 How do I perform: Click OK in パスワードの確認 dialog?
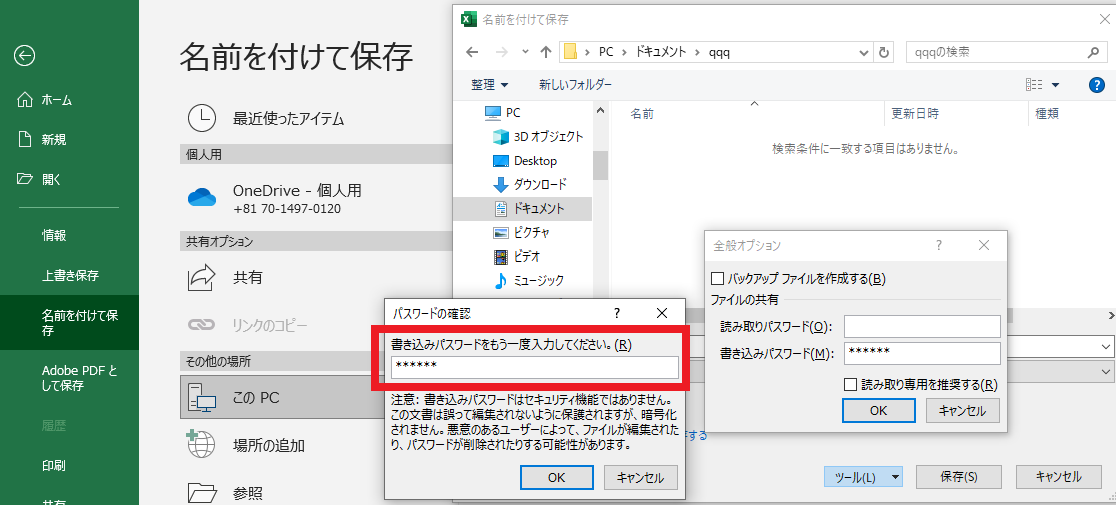point(557,478)
